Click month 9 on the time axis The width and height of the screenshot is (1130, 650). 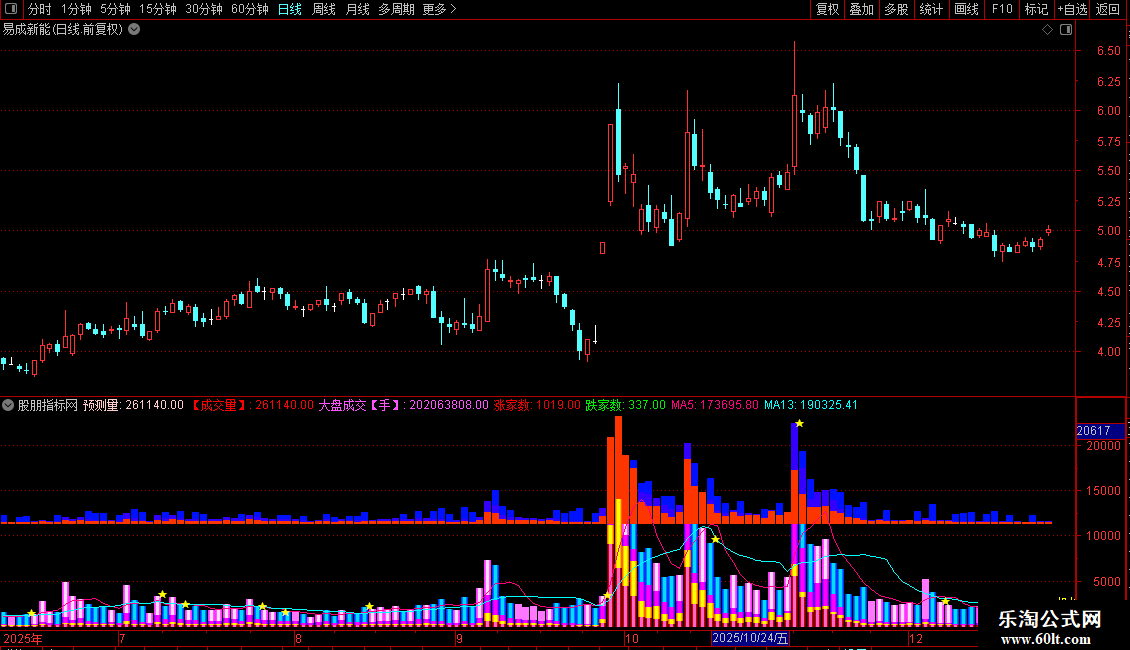coord(459,638)
